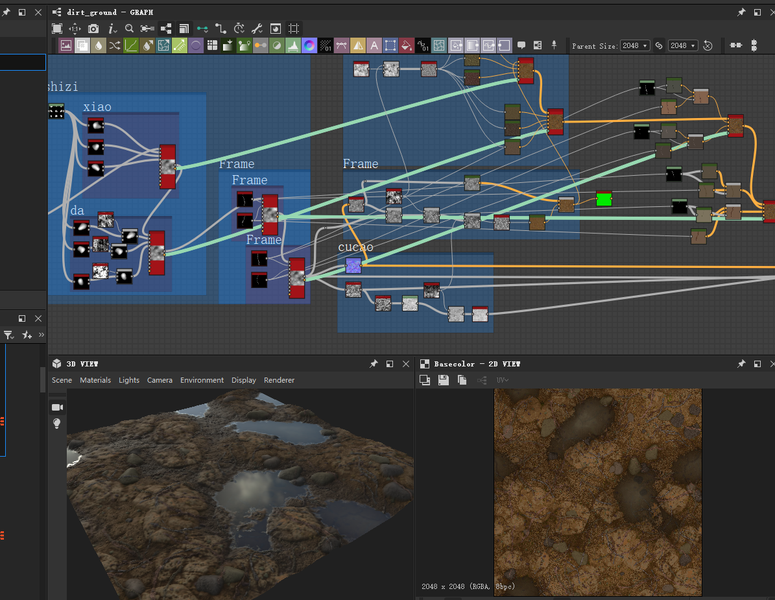
Task: Open first Parent Size 2048 dropdown
Action: [x=635, y=45]
